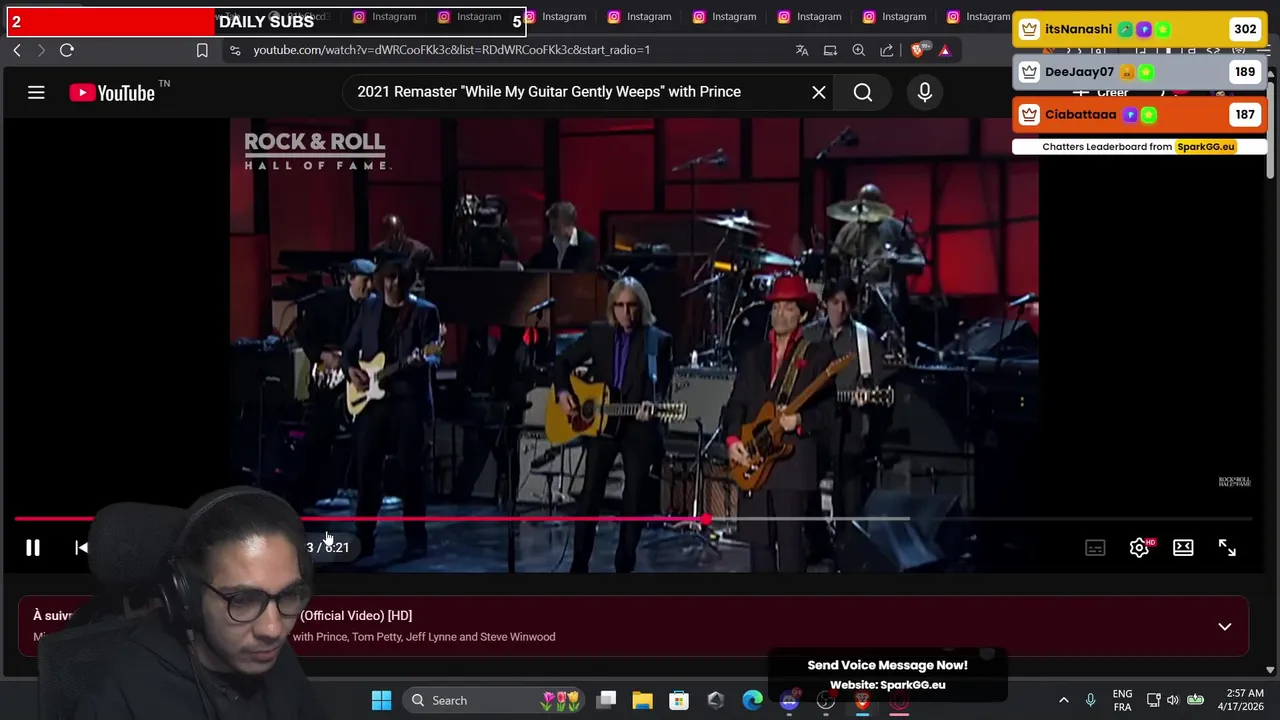
Task: Click itsNanashi leaderboard entry
Action: [1140, 29]
